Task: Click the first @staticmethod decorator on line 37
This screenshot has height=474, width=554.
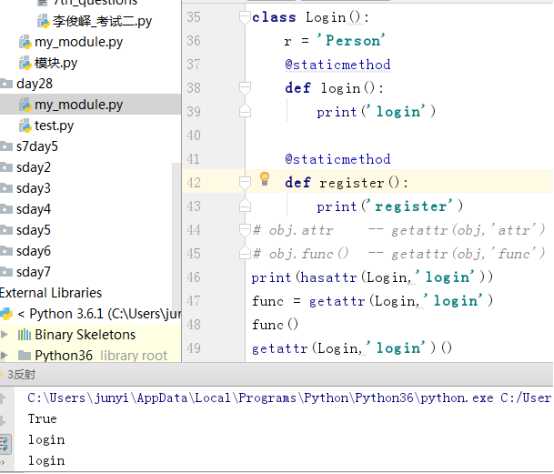Action: click(338, 65)
